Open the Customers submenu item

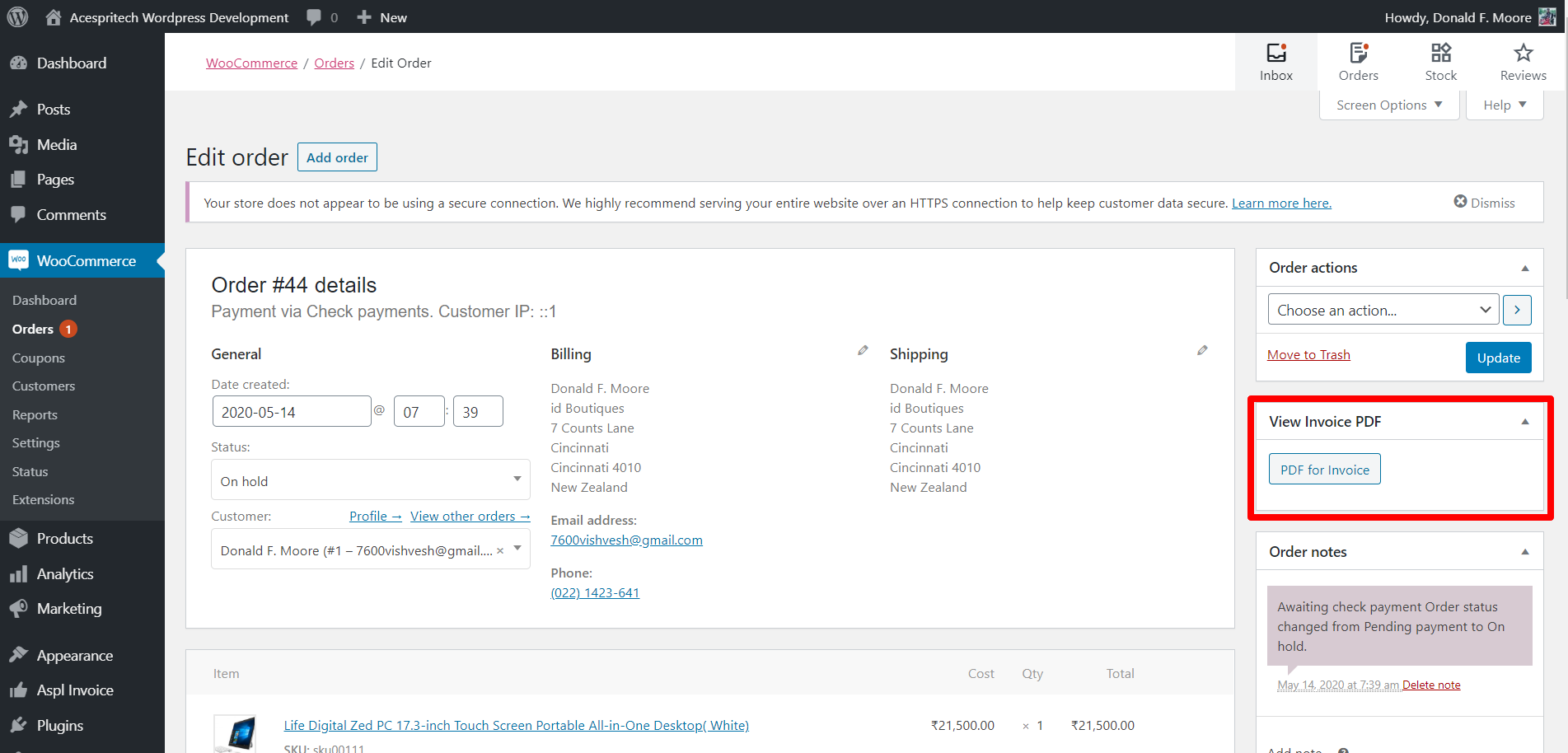44,386
